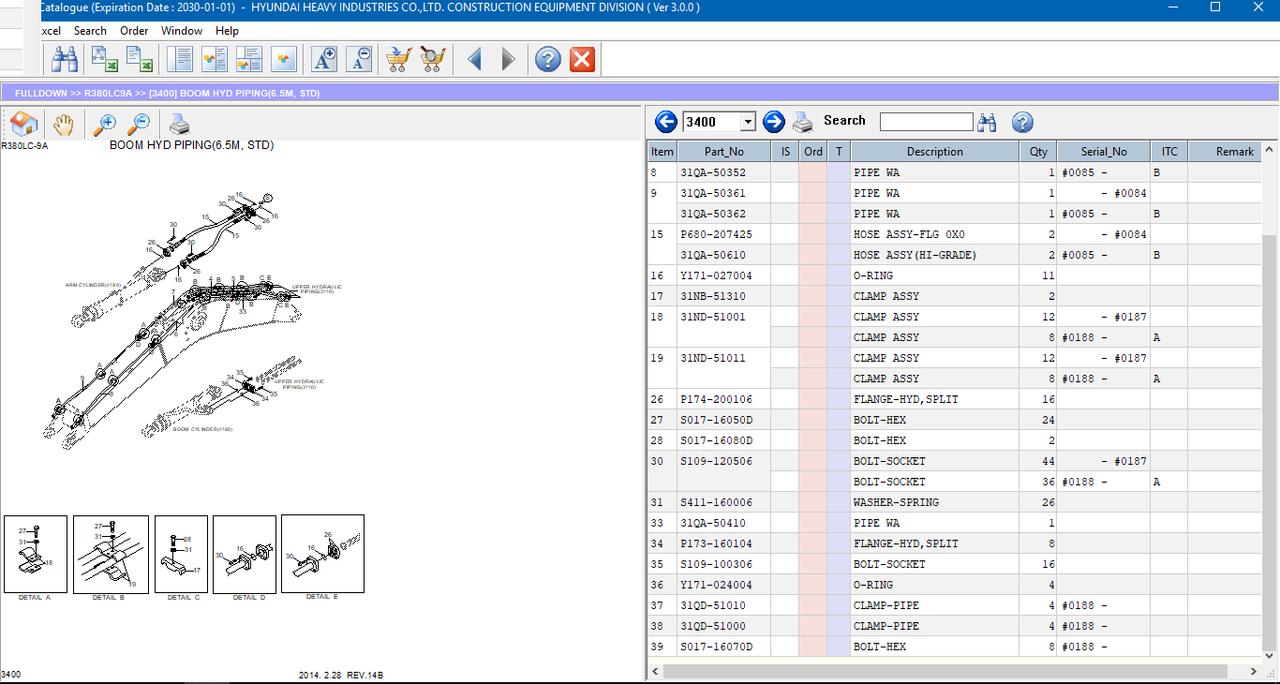Select part number 31QA-50410
This screenshot has height=684, width=1280.
(x=713, y=523)
